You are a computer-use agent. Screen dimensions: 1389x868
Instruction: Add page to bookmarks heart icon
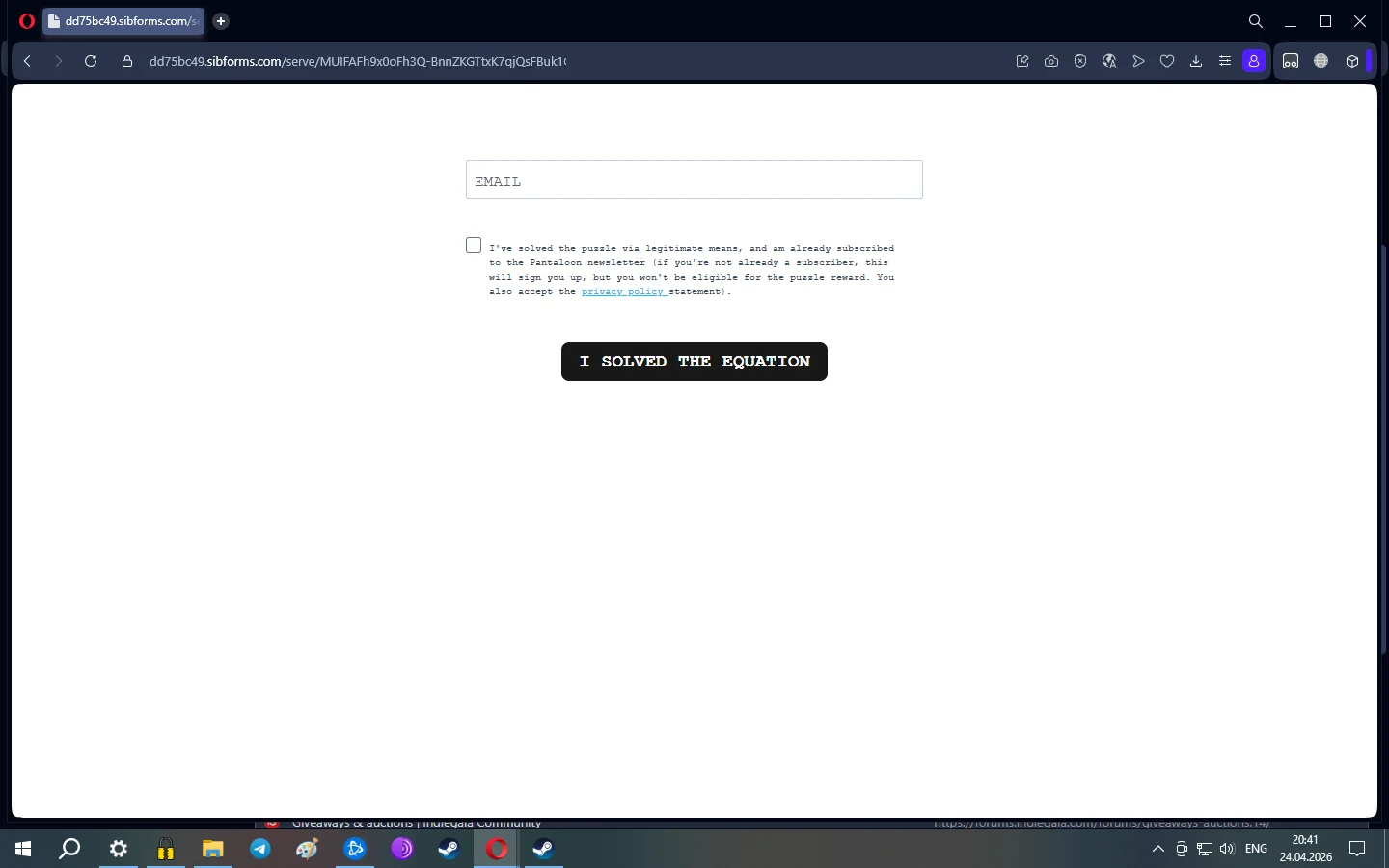coord(1167,61)
